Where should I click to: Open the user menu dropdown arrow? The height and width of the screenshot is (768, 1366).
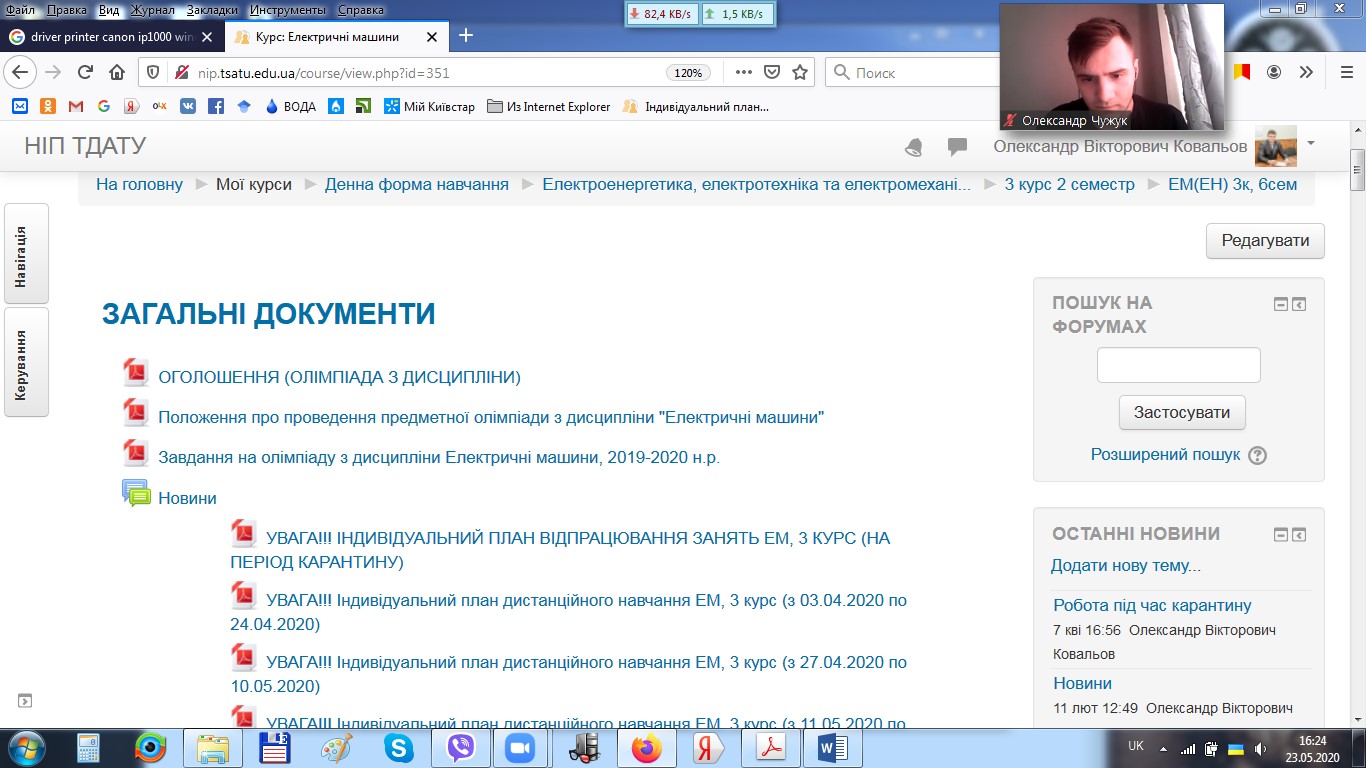pyautogui.click(x=1311, y=144)
